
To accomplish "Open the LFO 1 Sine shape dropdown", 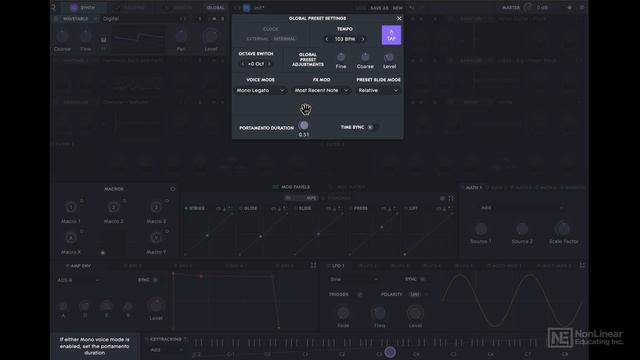I will pyautogui.click(x=354, y=279).
